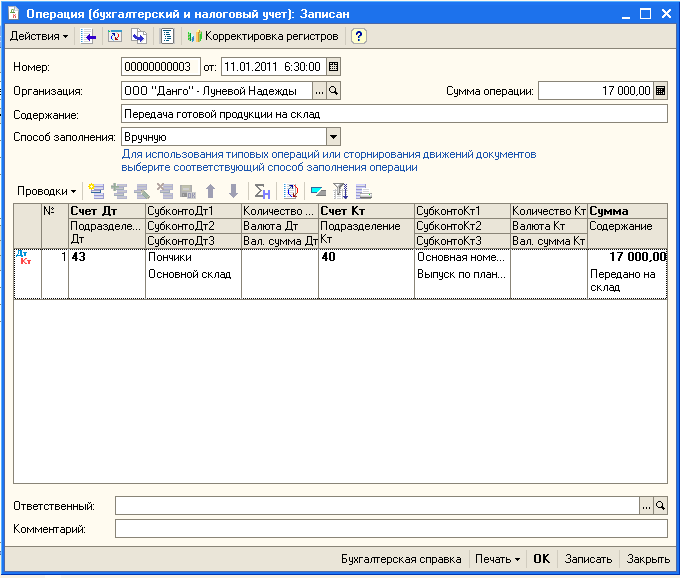680x578 pixels.
Task: Open calculator for Сумма операции field
Action: click(660, 91)
